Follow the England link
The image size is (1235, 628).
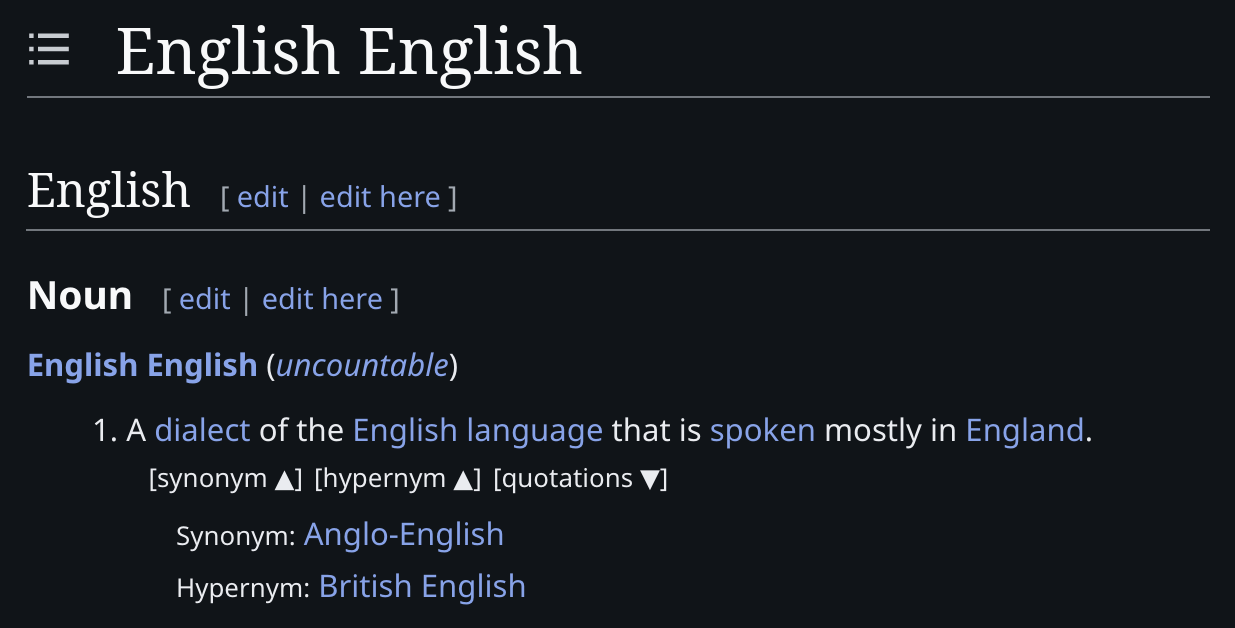point(1025,430)
